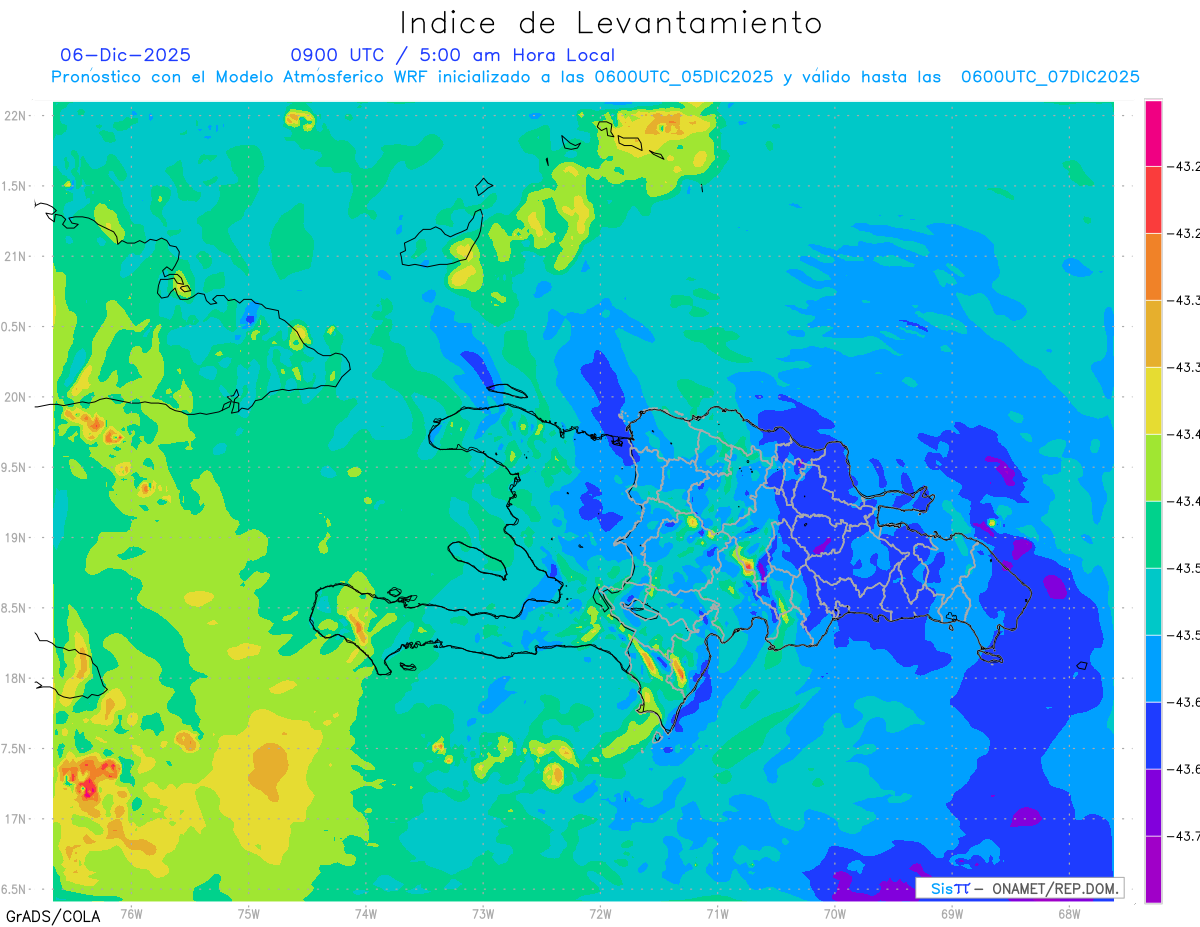
Task: Click the '73W' longitude label
Action: pos(483,913)
